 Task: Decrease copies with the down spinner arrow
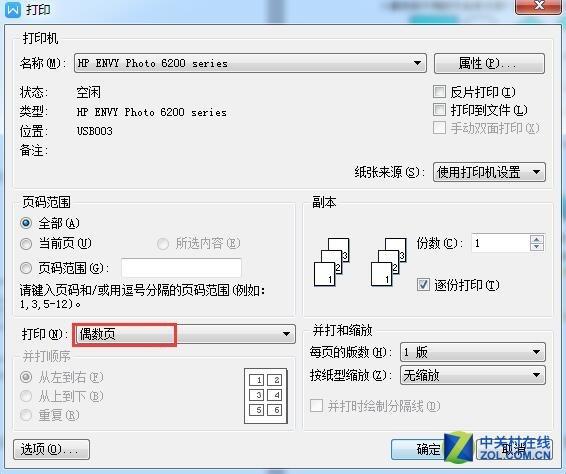[537, 247]
